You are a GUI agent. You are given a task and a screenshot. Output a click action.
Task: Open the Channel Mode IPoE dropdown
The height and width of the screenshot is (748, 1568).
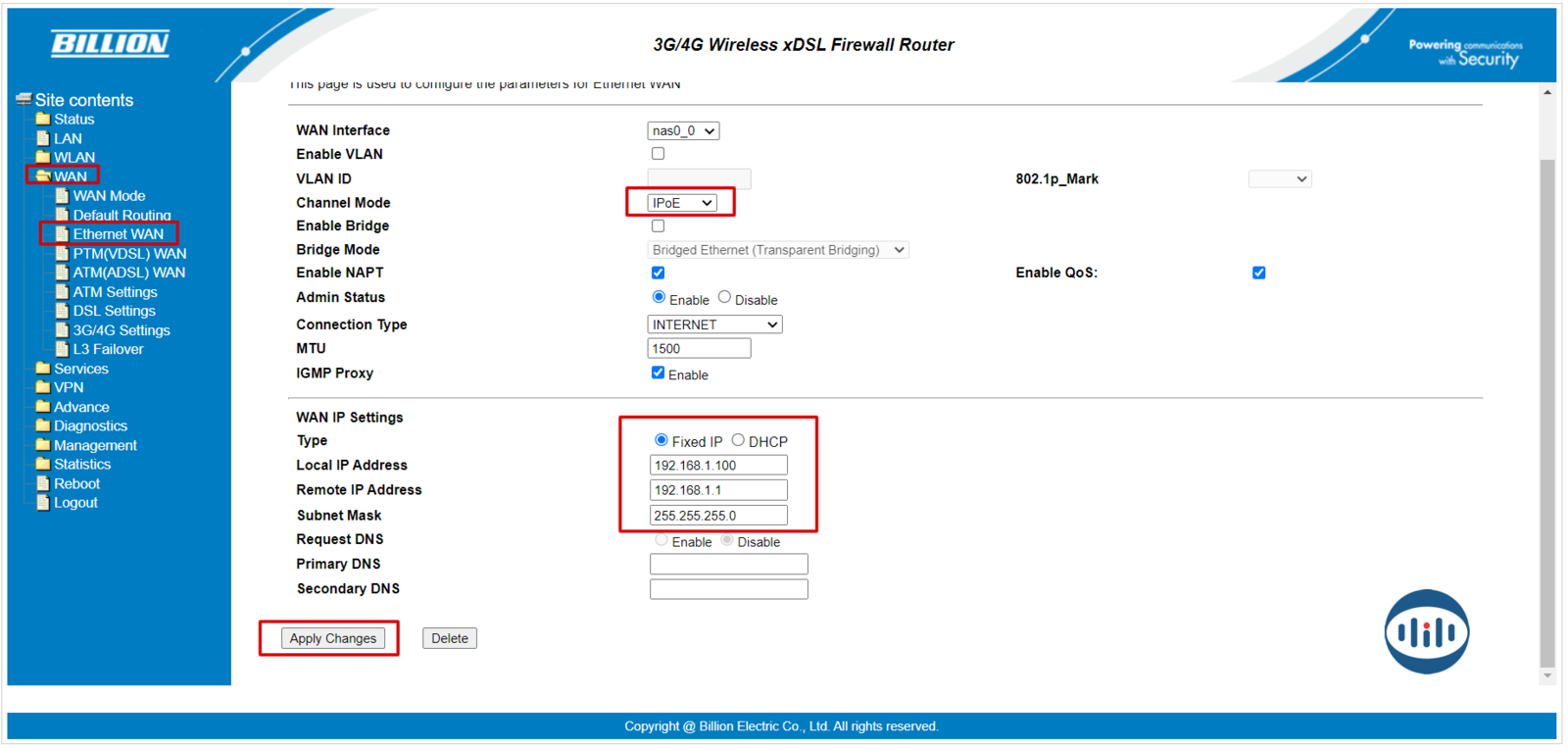(x=682, y=203)
